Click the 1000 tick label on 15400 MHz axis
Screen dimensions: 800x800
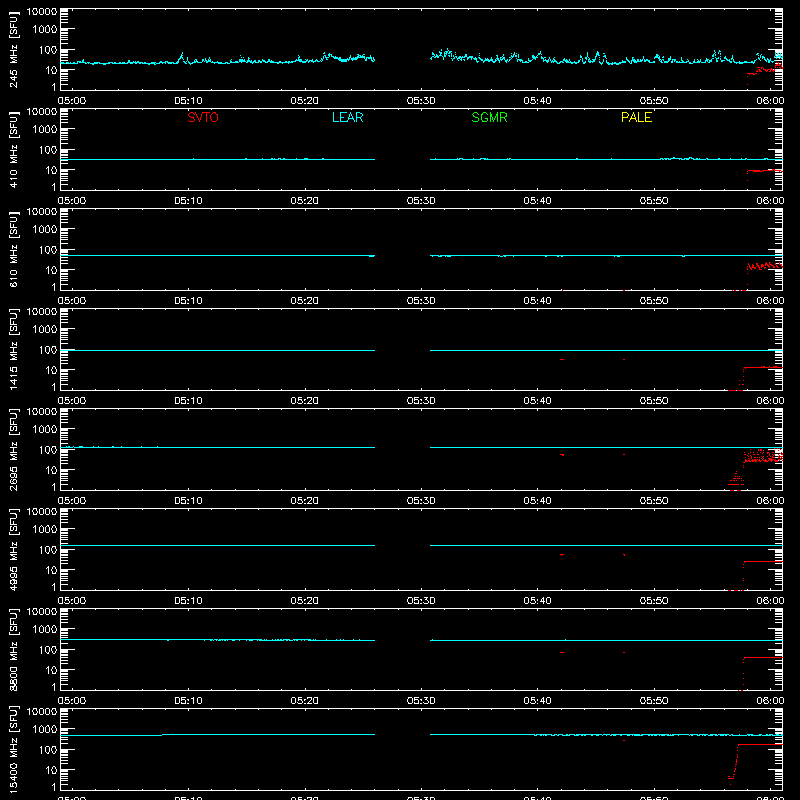tap(45, 730)
